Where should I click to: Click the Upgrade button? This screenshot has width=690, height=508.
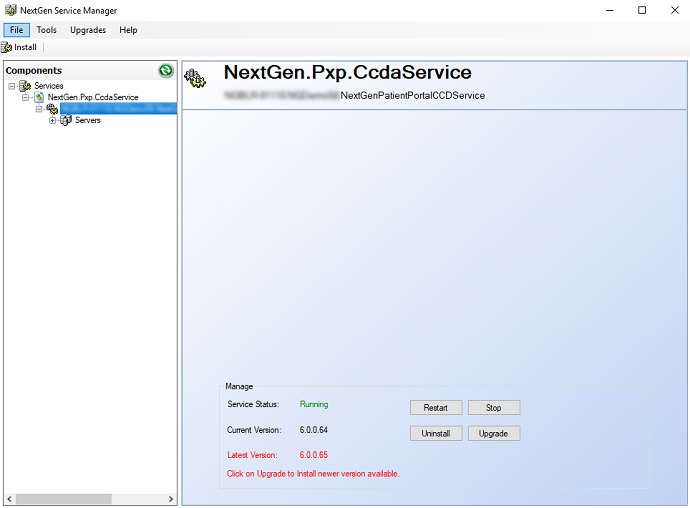[494, 434]
